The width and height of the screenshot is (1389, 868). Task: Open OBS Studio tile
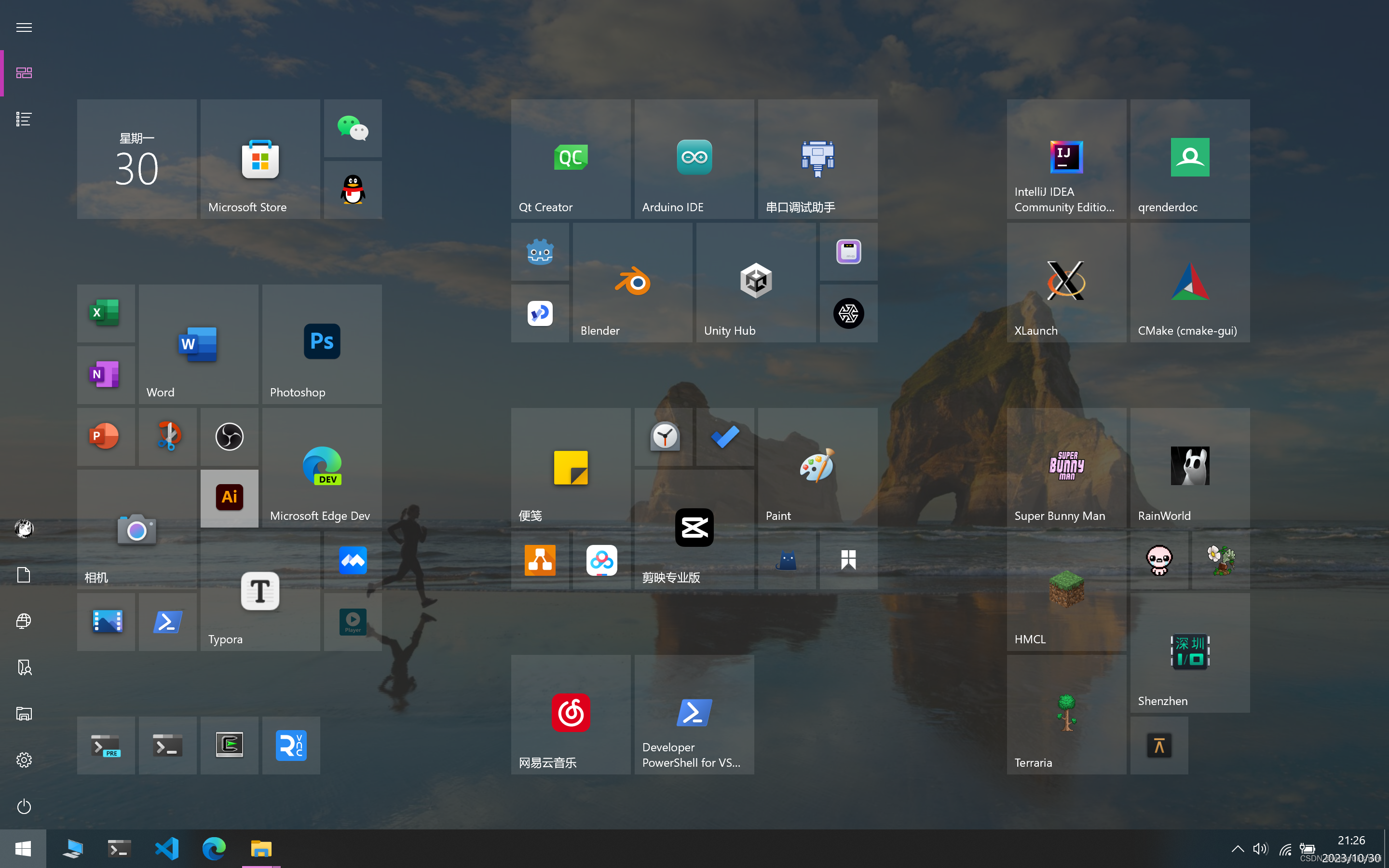[230, 437]
